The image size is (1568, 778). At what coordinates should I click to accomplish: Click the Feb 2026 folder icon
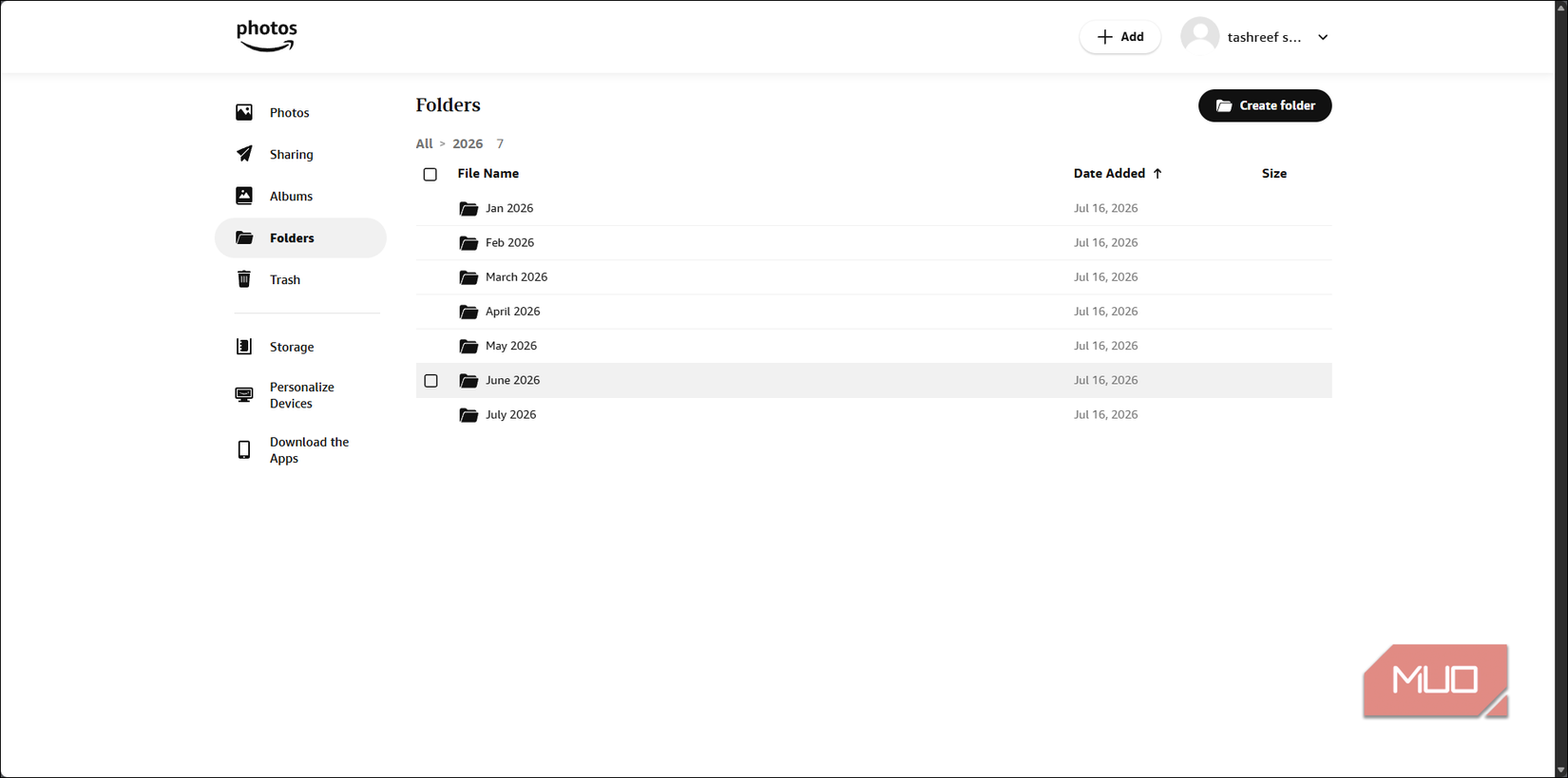coord(468,242)
